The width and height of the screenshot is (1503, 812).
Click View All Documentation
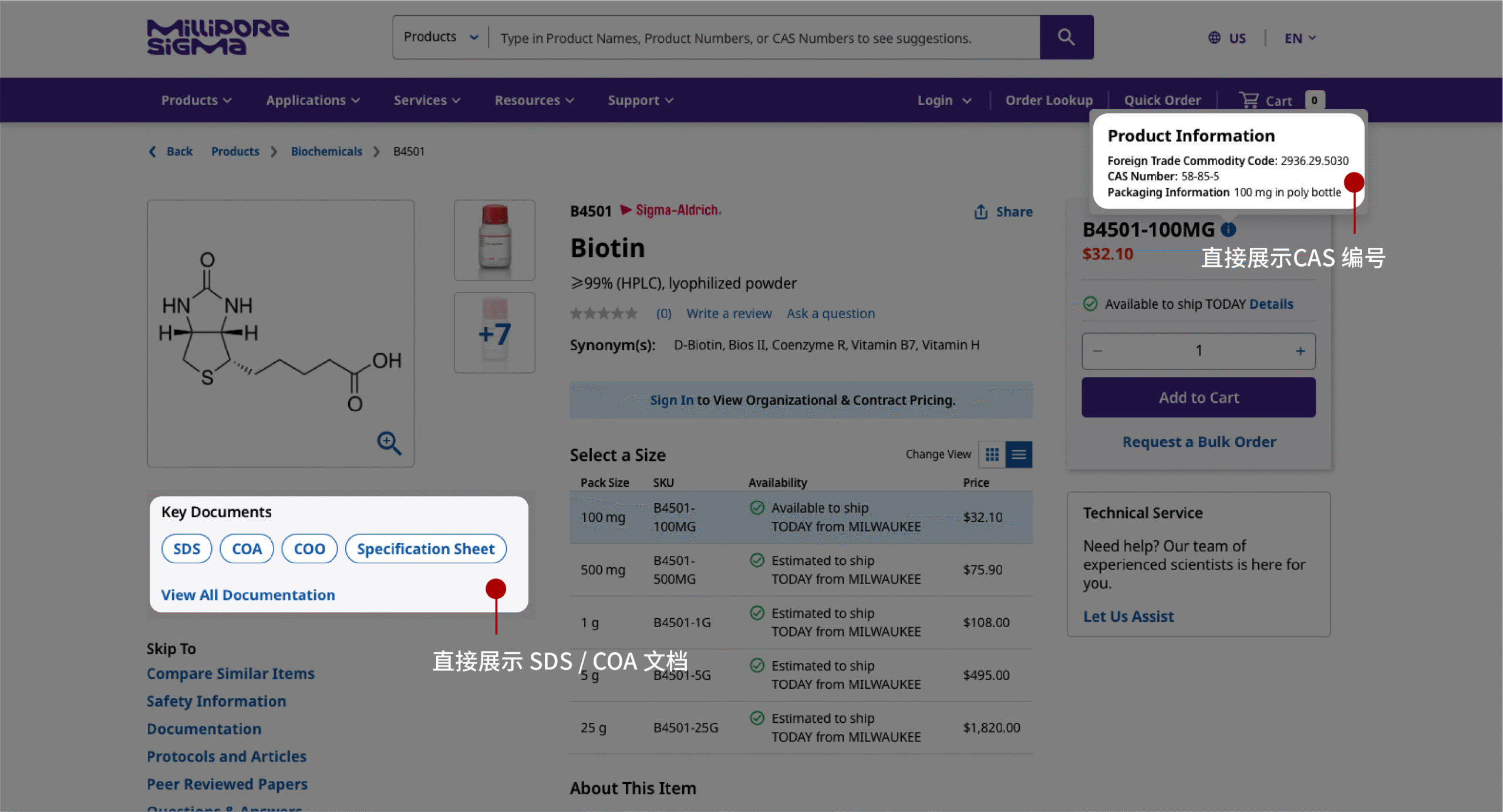[248, 595]
